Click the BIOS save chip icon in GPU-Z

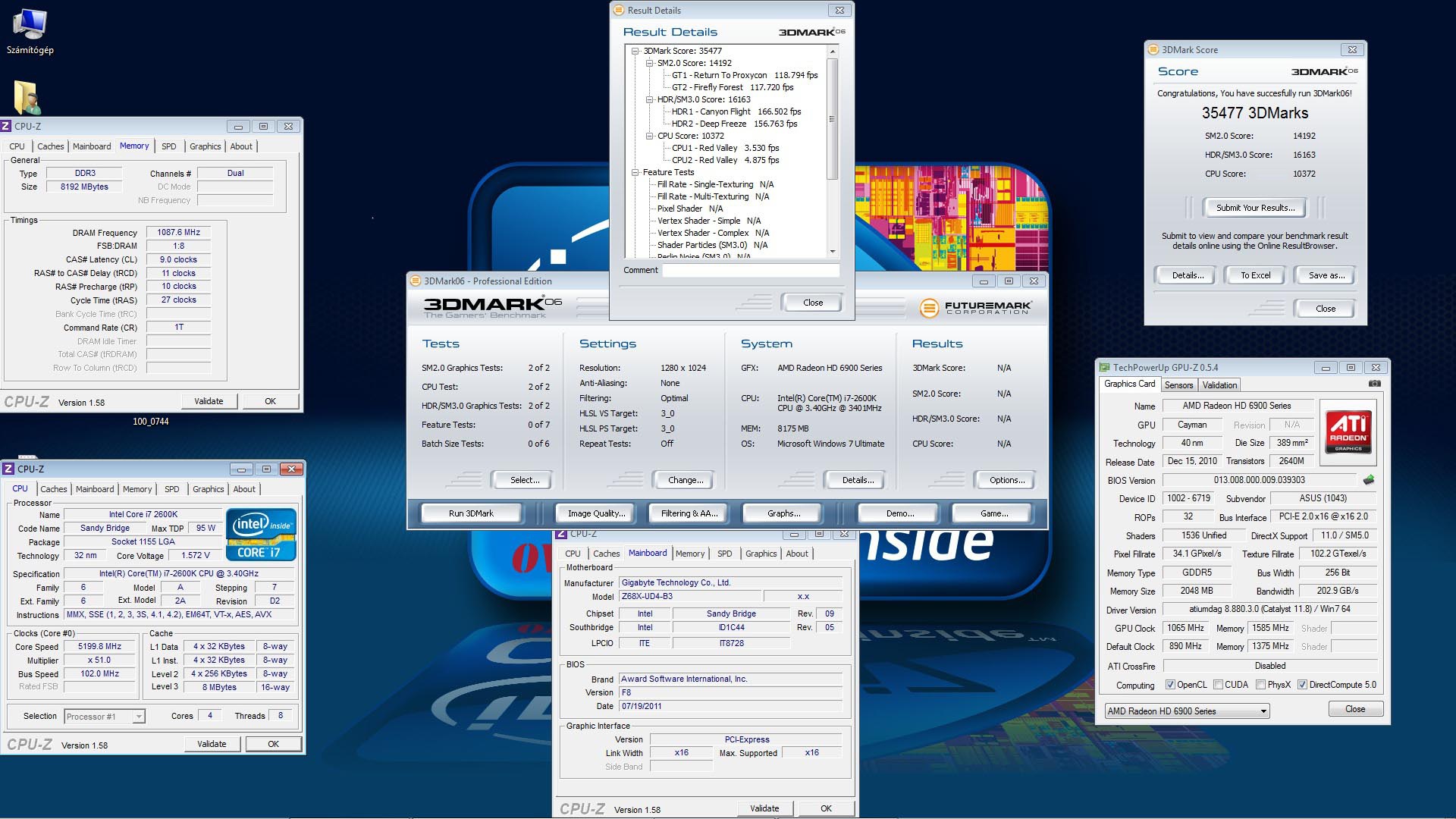[1369, 480]
